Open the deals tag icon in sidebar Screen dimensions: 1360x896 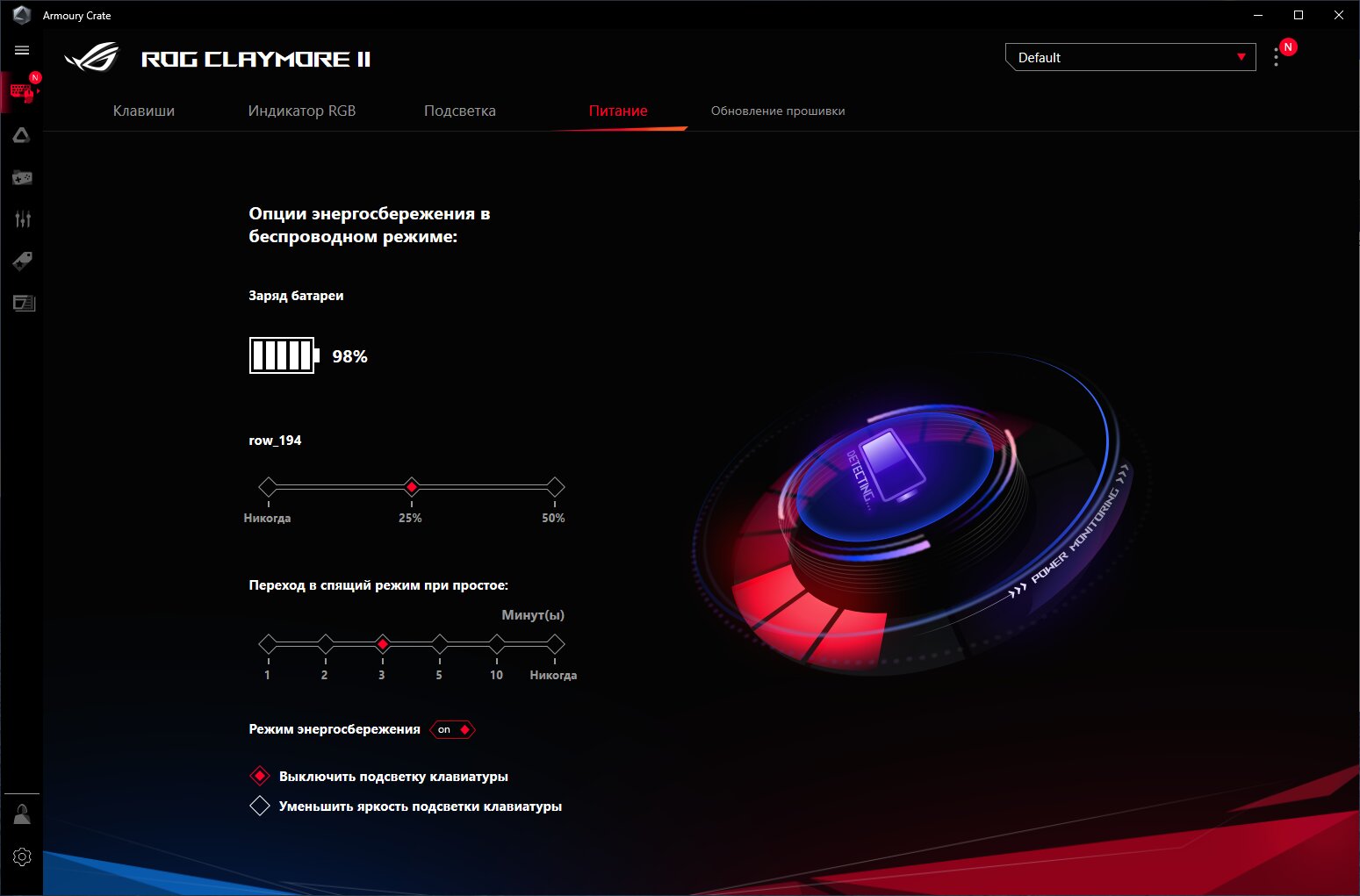pyautogui.click(x=22, y=261)
